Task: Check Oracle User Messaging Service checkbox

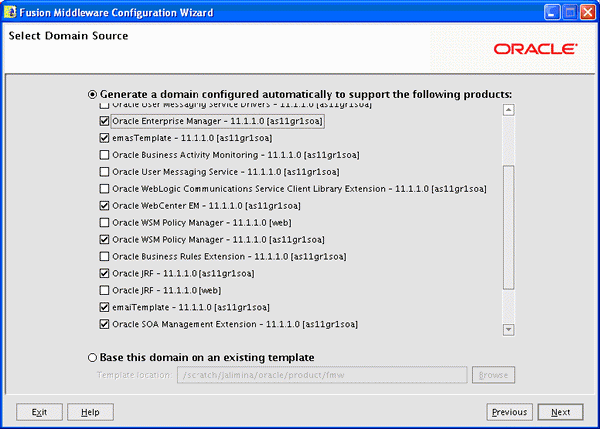Action: tap(104, 171)
